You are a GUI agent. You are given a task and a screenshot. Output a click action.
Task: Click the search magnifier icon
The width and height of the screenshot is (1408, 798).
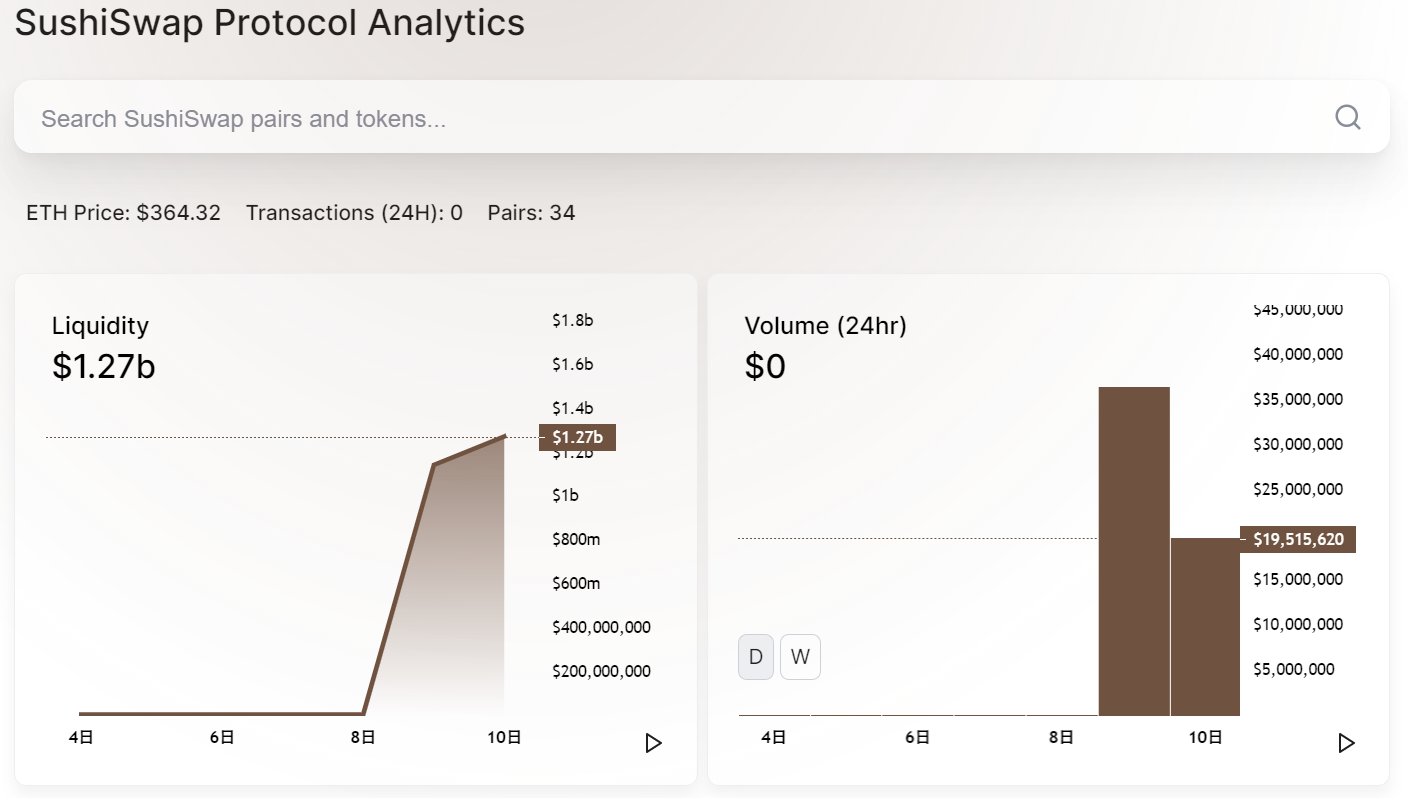tap(1348, 118)
